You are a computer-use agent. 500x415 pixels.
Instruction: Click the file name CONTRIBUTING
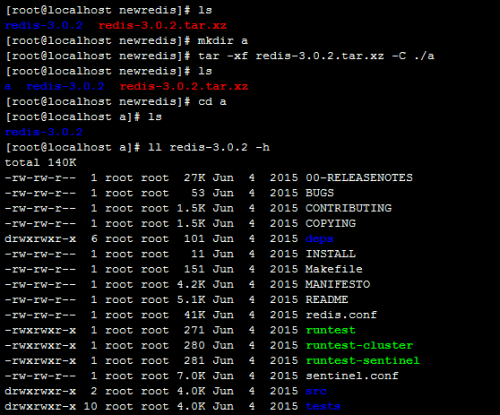pyautogui.click(x=349, y=208)
